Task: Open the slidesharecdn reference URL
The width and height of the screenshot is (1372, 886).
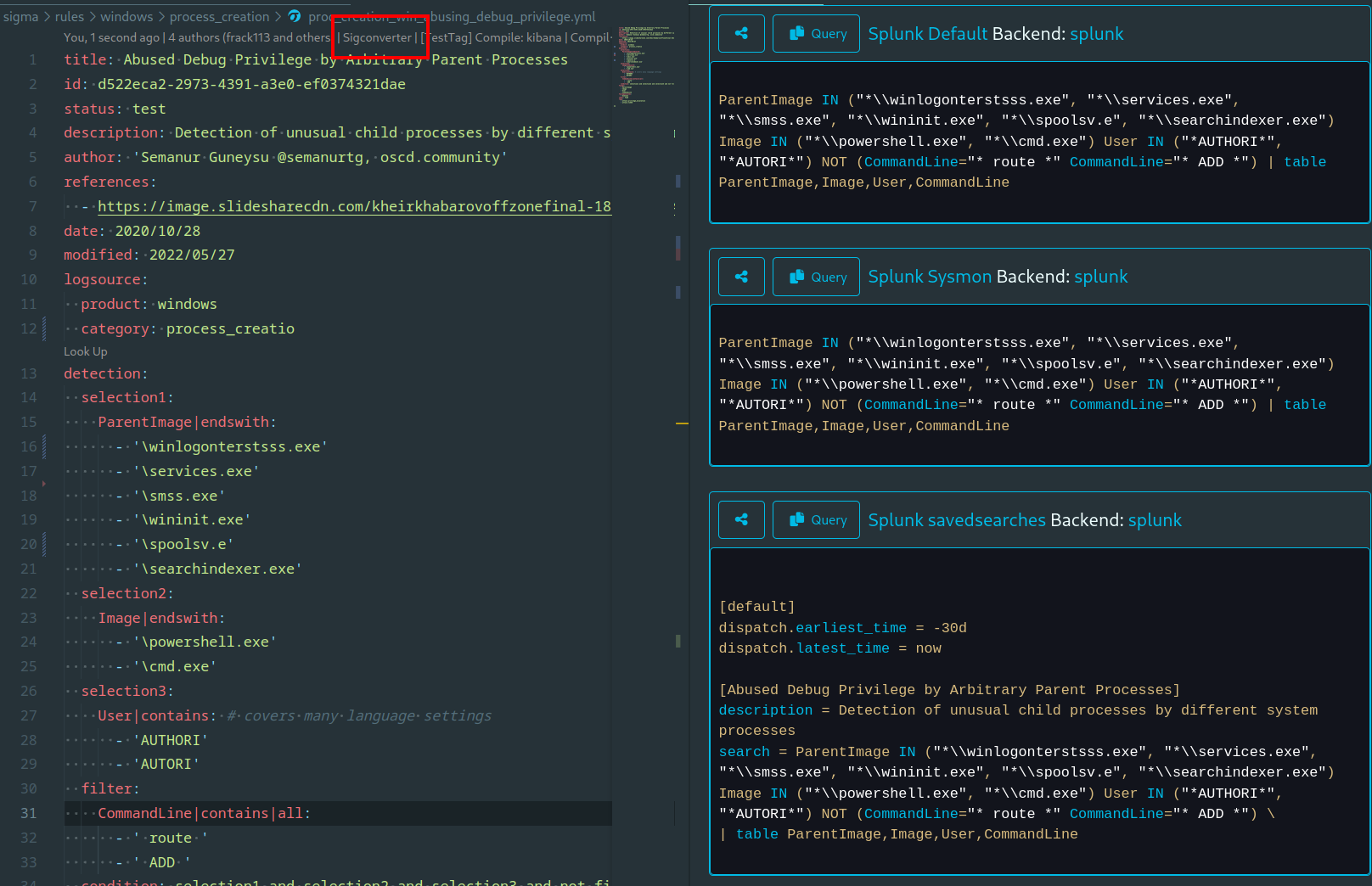Action: [x=354, y=206]
